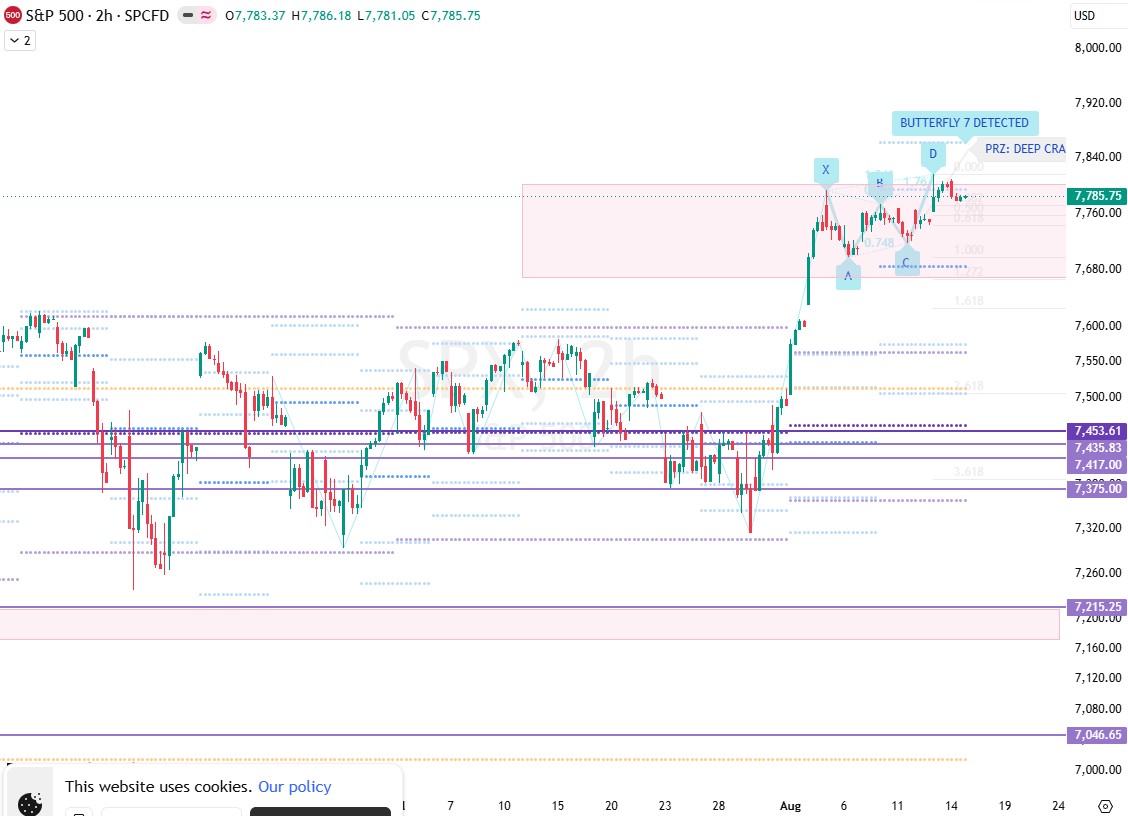
Task: Click the 24 date label on time axis
Action: (x=1058, y=806)
